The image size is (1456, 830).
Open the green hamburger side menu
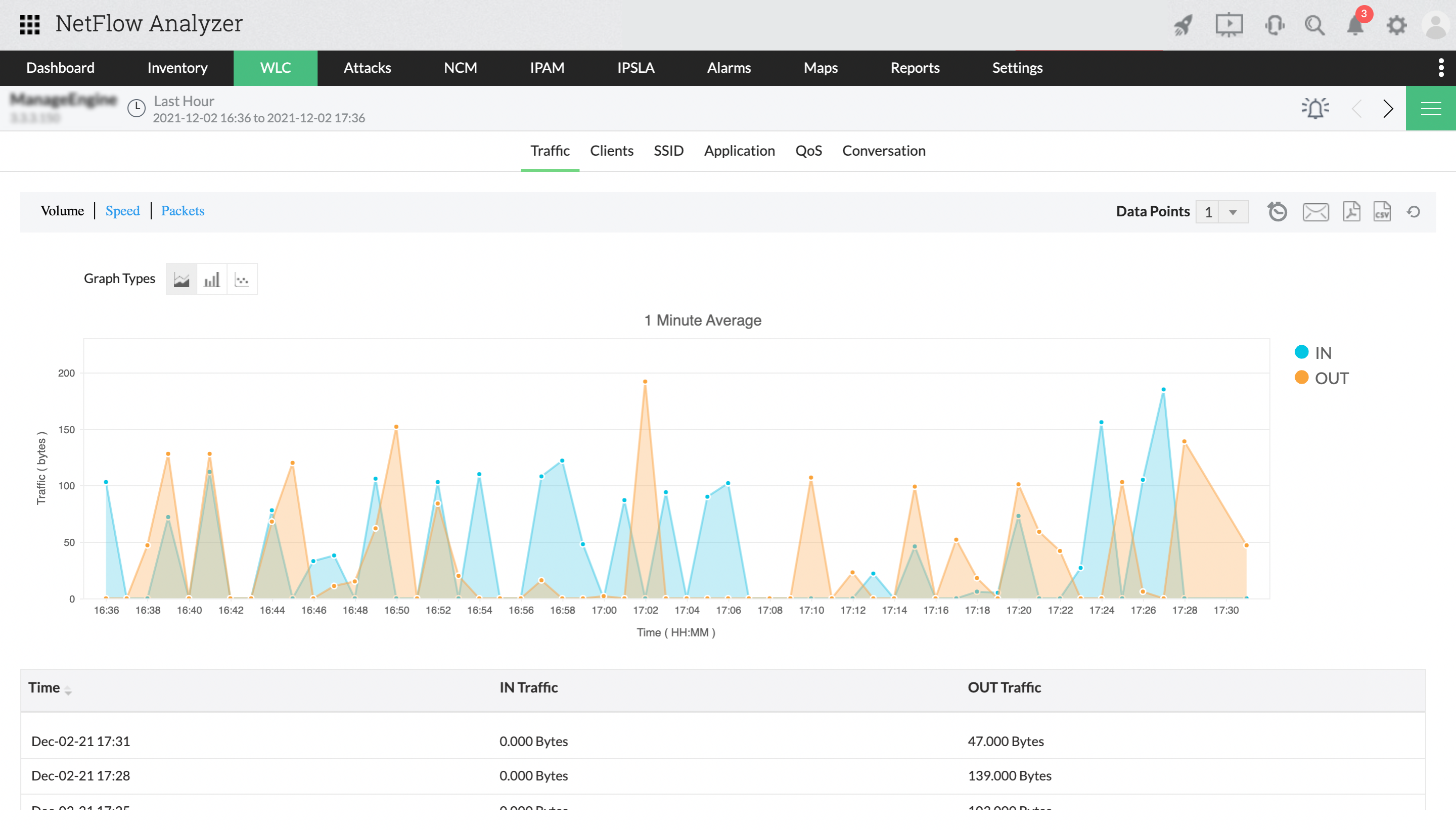(1430, 108)
